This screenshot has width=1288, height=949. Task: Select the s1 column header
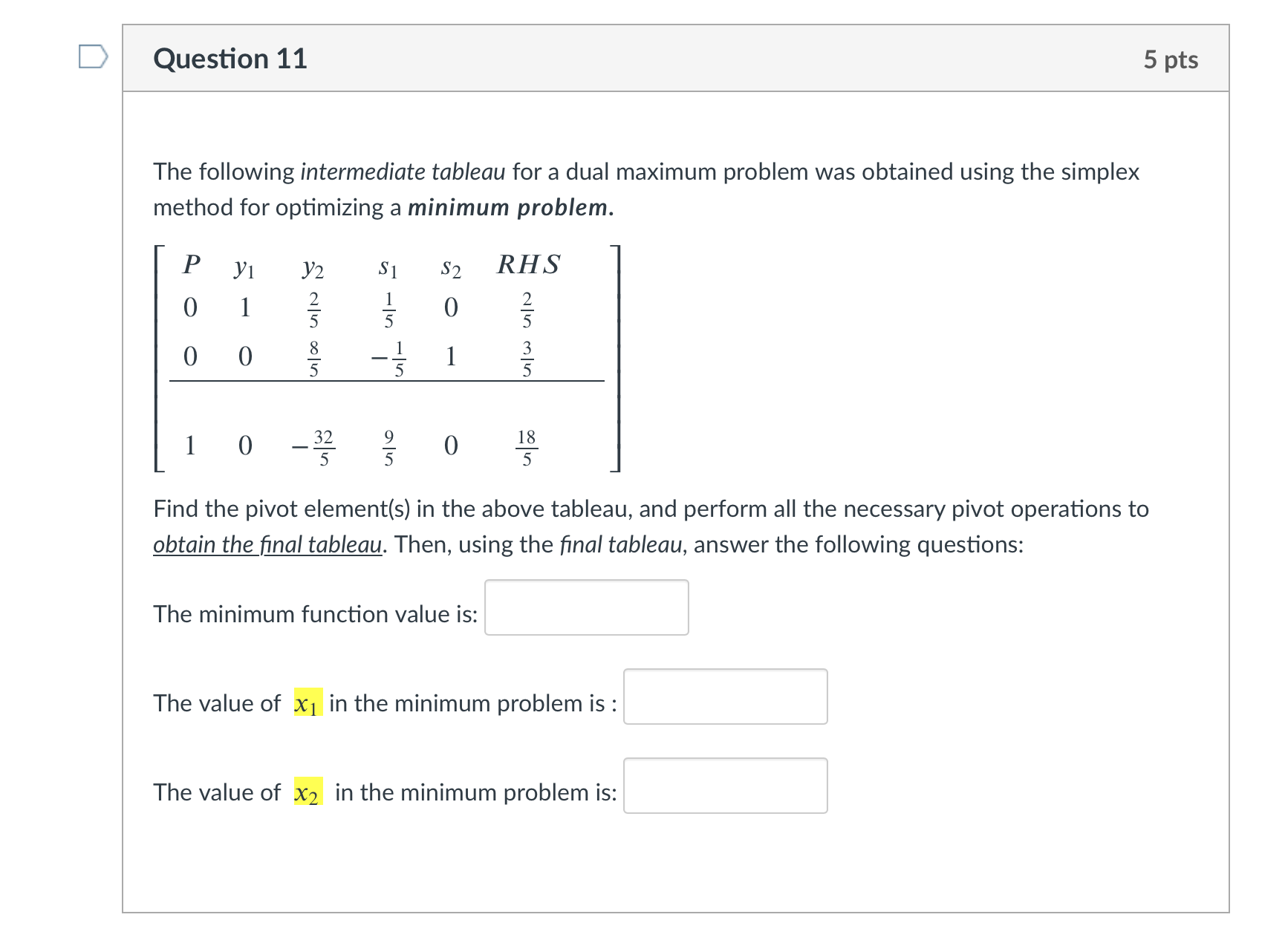tap(388, 267)
